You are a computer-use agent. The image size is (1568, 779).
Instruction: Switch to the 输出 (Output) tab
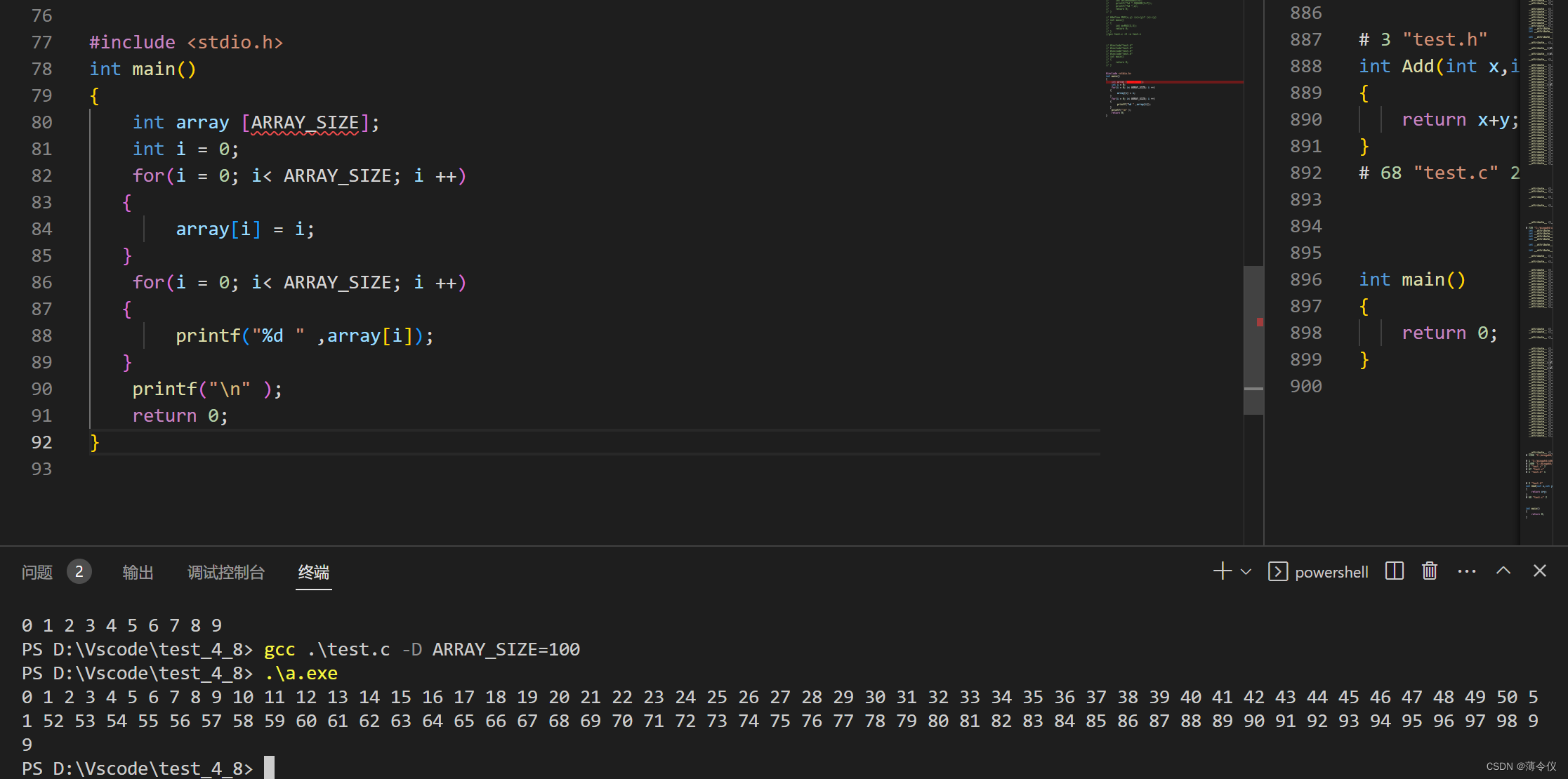coord(138,572)
